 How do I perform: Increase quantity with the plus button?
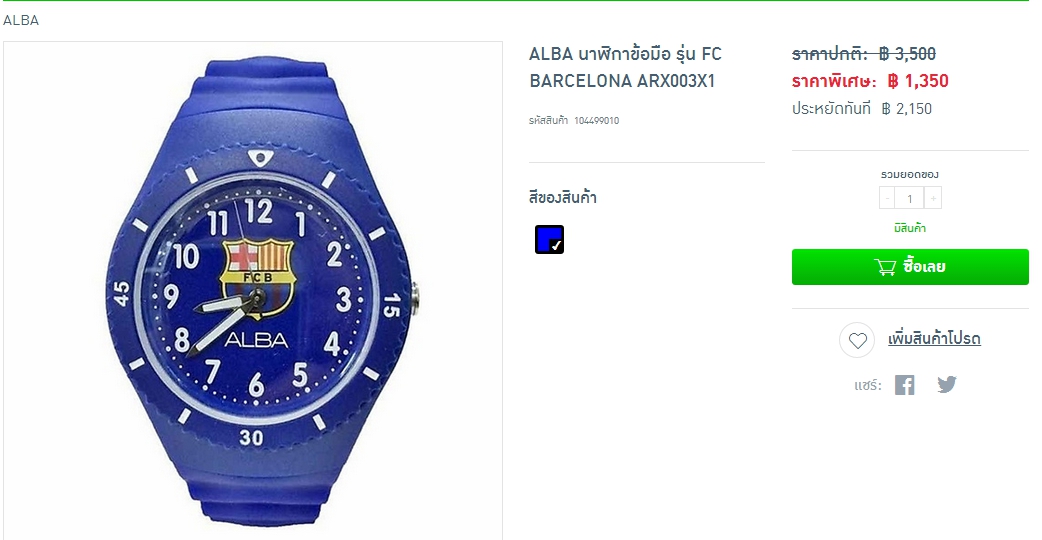tap(933, 198)
